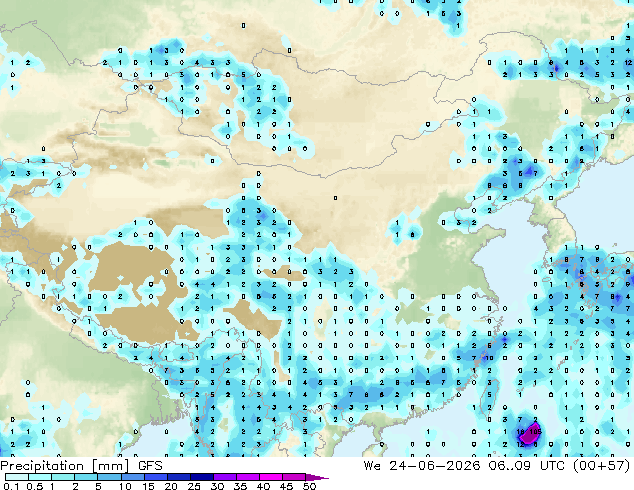
Task: Select the 5–10 mm legend color swatch
Action: coord(109,477)
